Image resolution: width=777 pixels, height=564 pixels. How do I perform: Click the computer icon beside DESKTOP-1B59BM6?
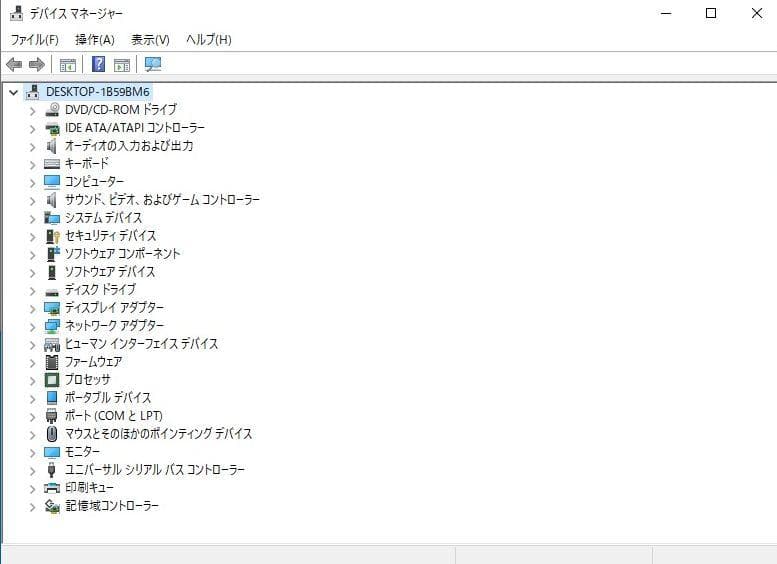tap(33, 92)
